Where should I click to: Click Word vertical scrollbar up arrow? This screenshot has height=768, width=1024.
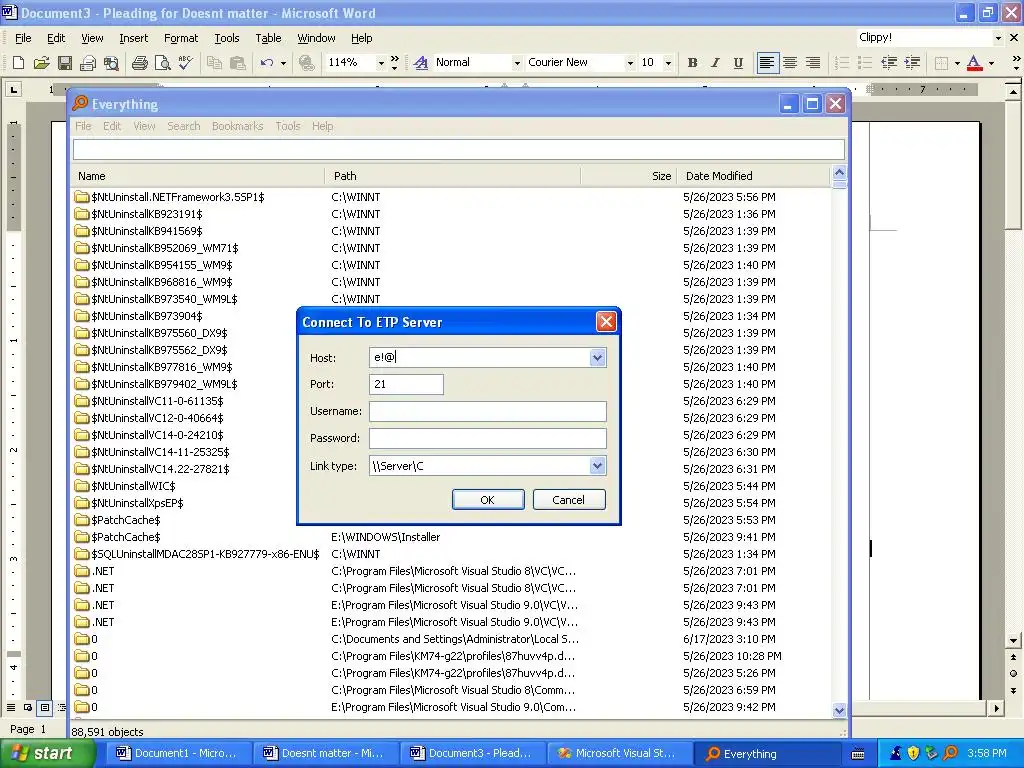coord(1013,91)
